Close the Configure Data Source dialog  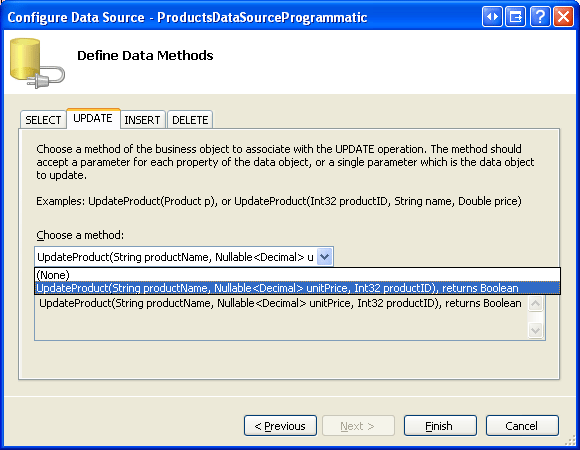pos(563,17)
